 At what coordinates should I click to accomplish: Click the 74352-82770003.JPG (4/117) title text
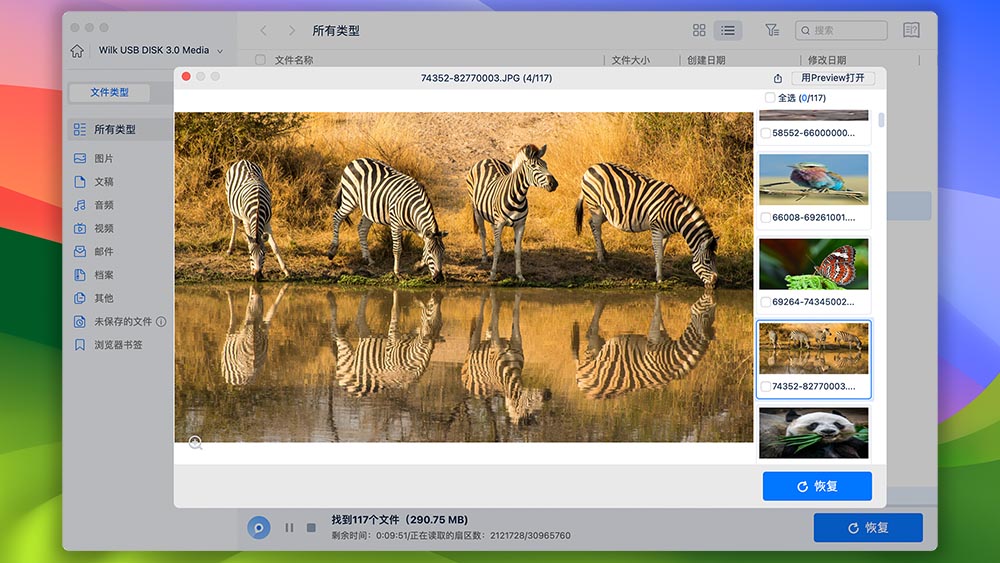point(486,78)
